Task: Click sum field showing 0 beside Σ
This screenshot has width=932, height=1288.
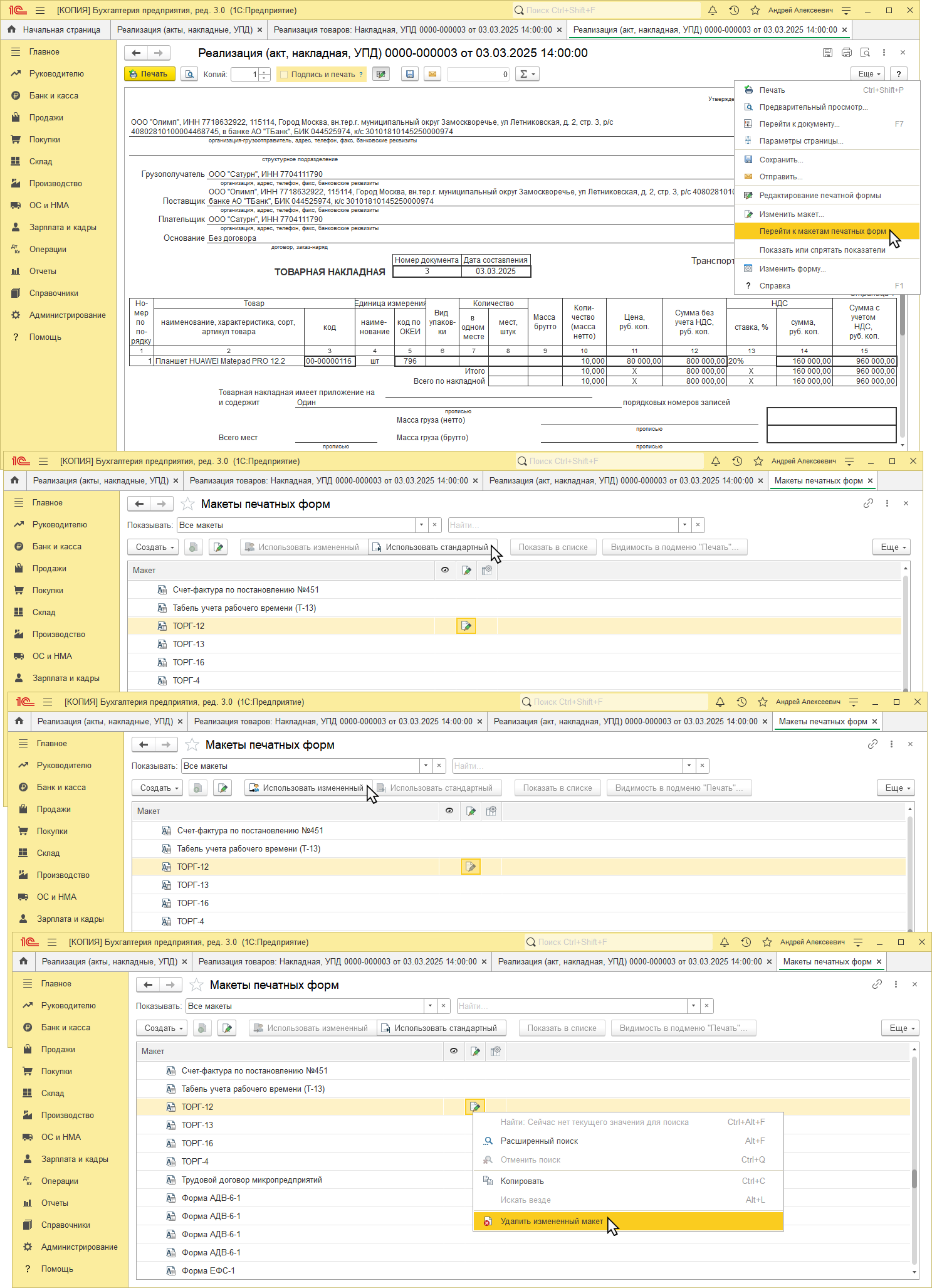Action: click(x=479, y=75)
